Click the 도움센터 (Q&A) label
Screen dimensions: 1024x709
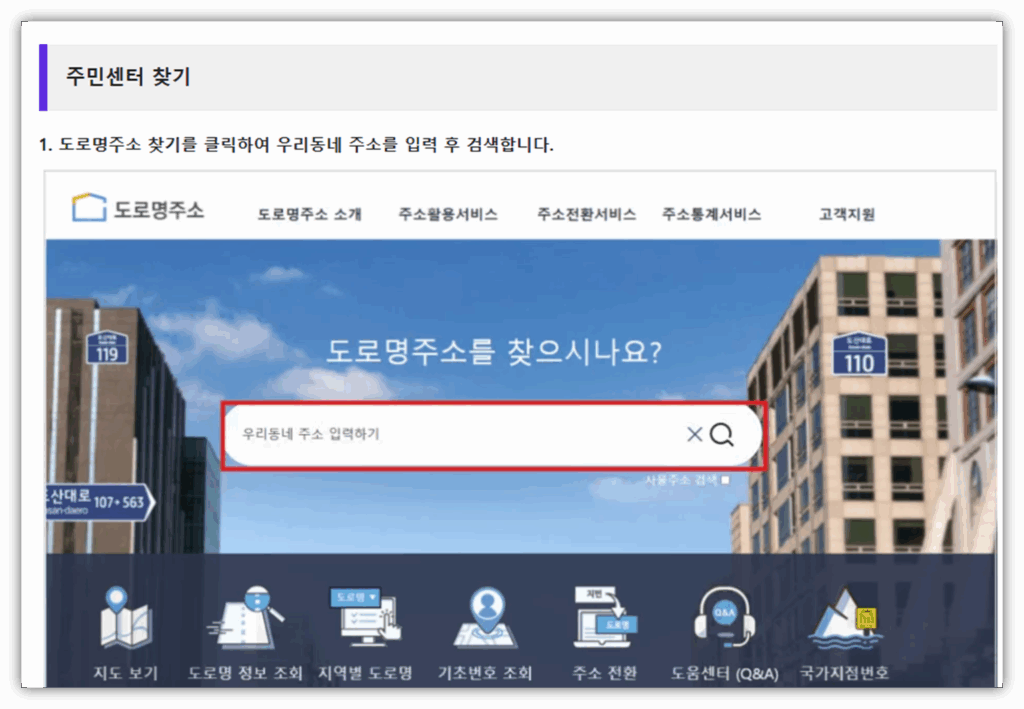point(724,673)
